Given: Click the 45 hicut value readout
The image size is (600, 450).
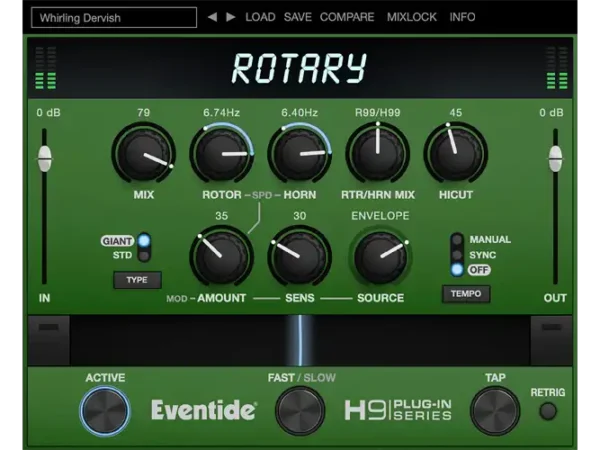Looking at the screenshot, I should click(x=456, y=112).
